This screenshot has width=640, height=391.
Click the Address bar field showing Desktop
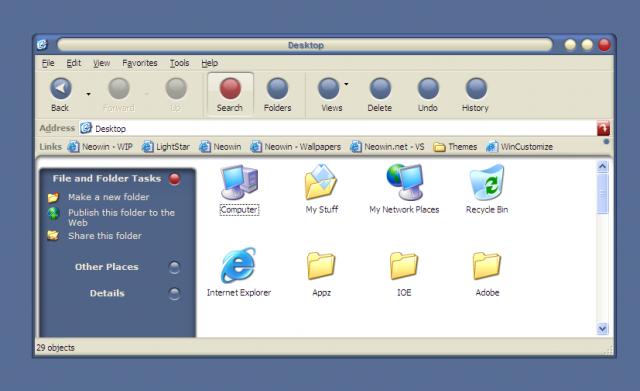click(338, 129)
